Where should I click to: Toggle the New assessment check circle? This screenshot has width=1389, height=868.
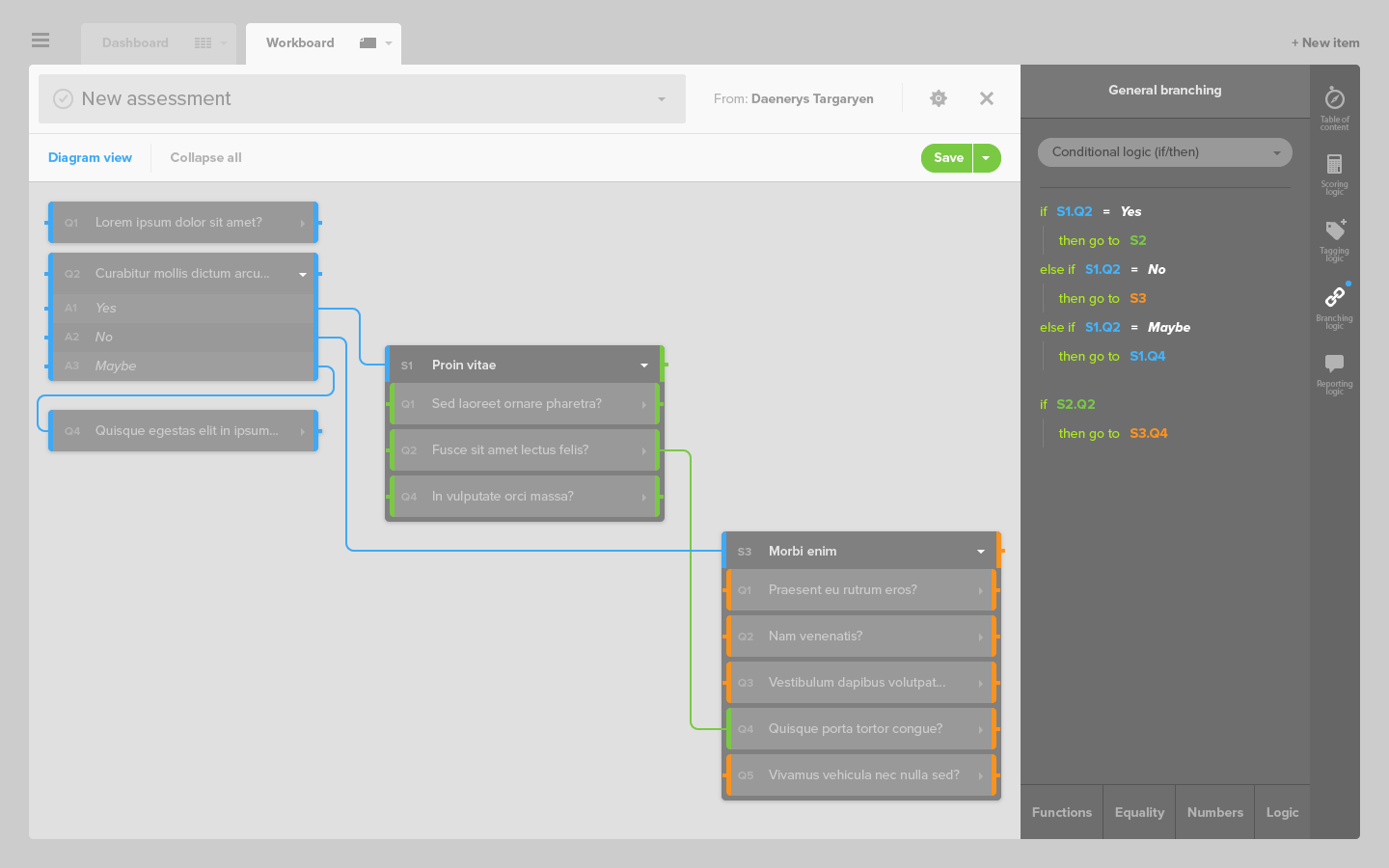(x=63, y=99)
